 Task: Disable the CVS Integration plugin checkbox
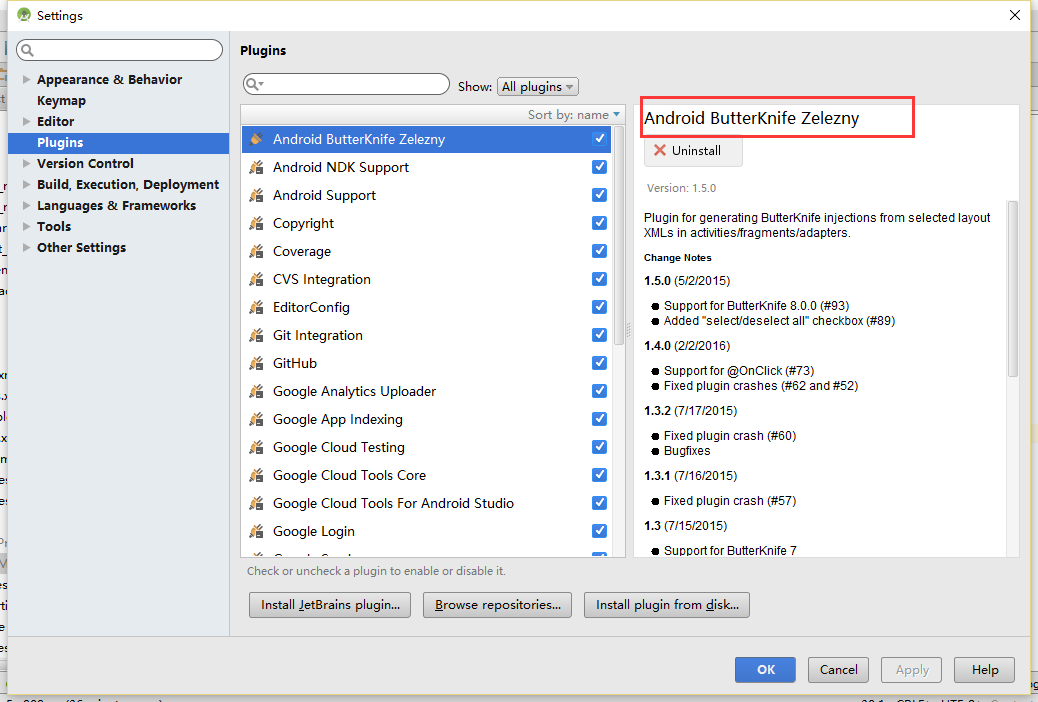coord(599,279)
